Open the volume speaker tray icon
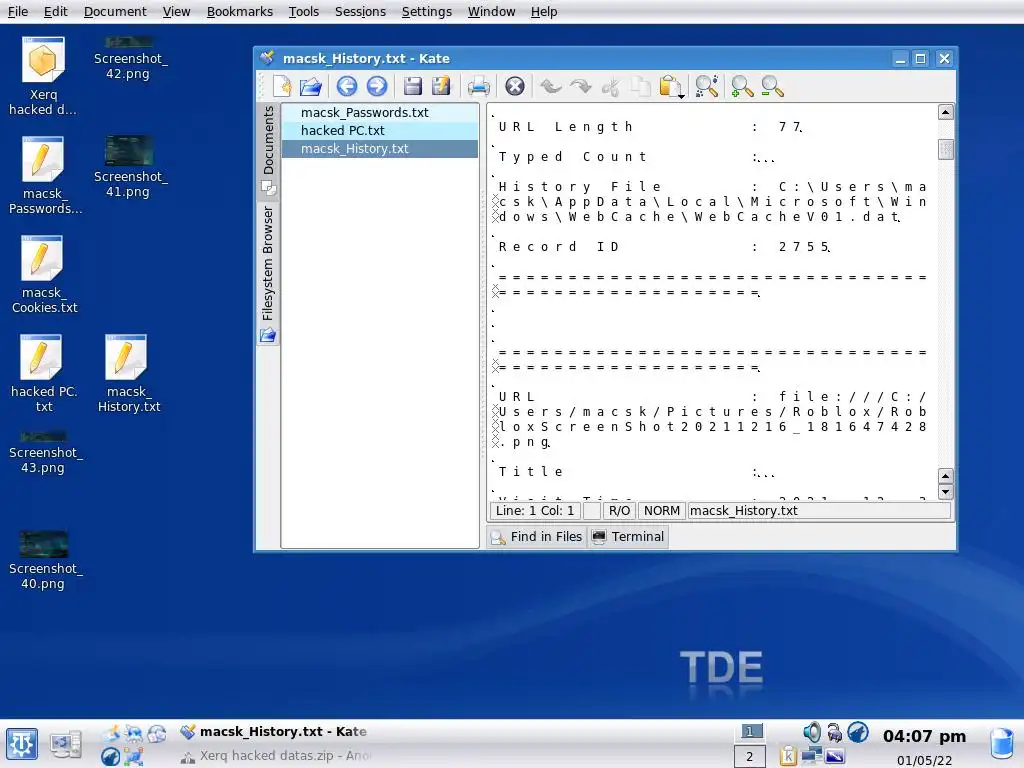1024x768 pixels. pos(812,732)
